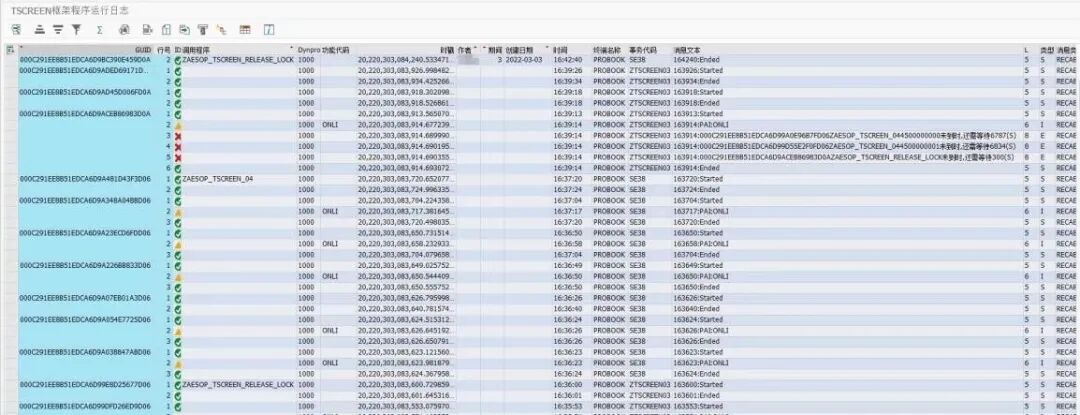Click message text 163926:Started
Screen dimensions: 1080x415
point(698,70)
